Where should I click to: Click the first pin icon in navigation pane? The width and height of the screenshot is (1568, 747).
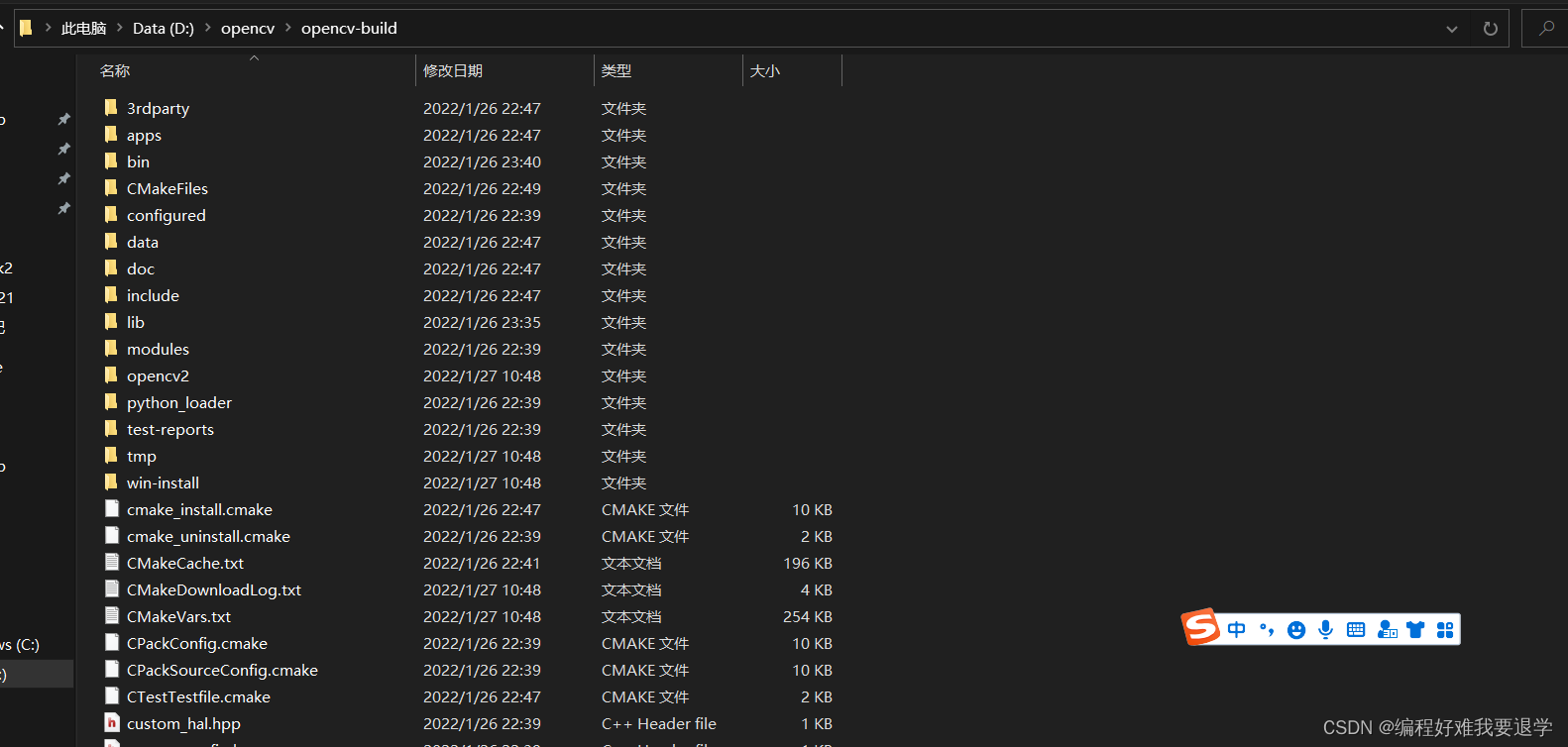click(x=63, y=119)
